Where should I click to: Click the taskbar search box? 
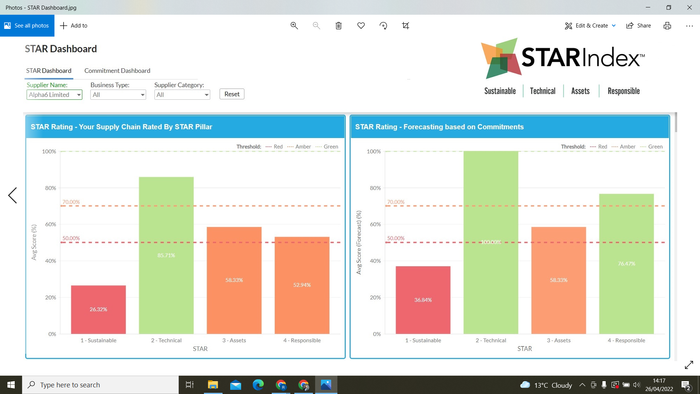point(100,385)
